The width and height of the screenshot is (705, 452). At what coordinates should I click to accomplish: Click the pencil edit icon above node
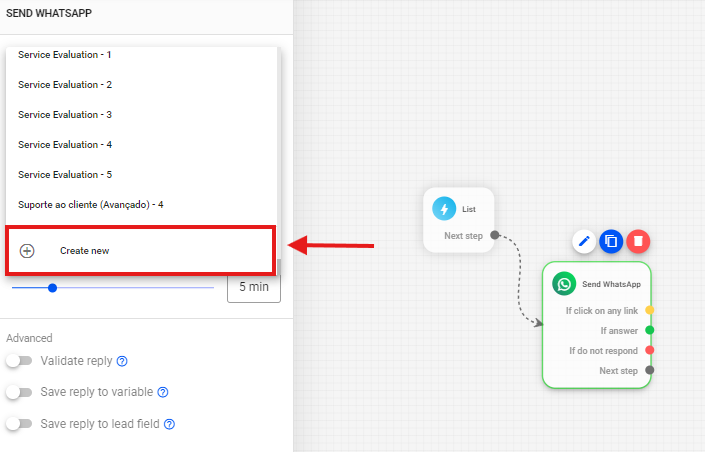coord(585,241)
